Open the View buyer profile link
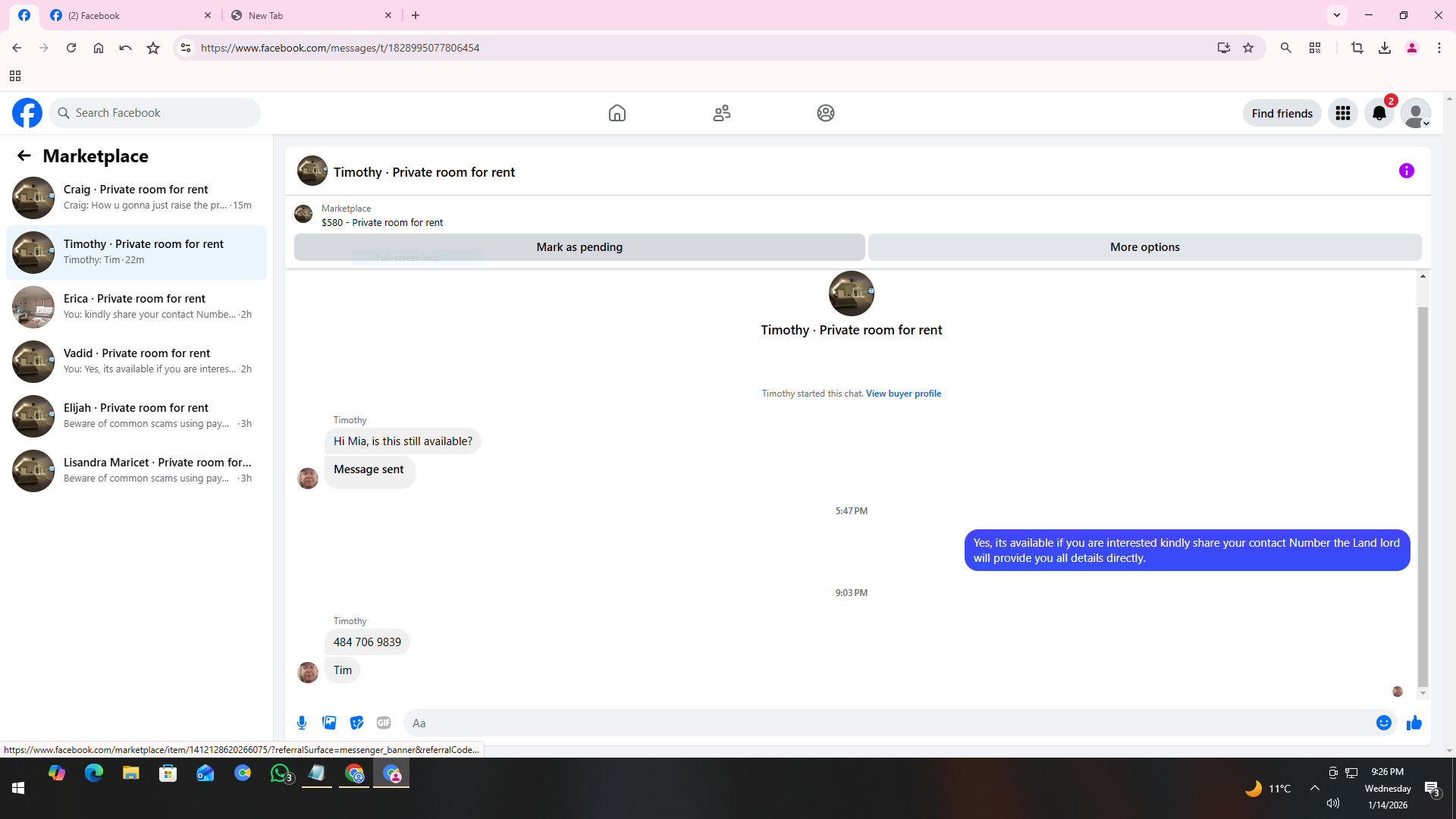This screenshot has width=1456, height=819. (x=903, y=394)
